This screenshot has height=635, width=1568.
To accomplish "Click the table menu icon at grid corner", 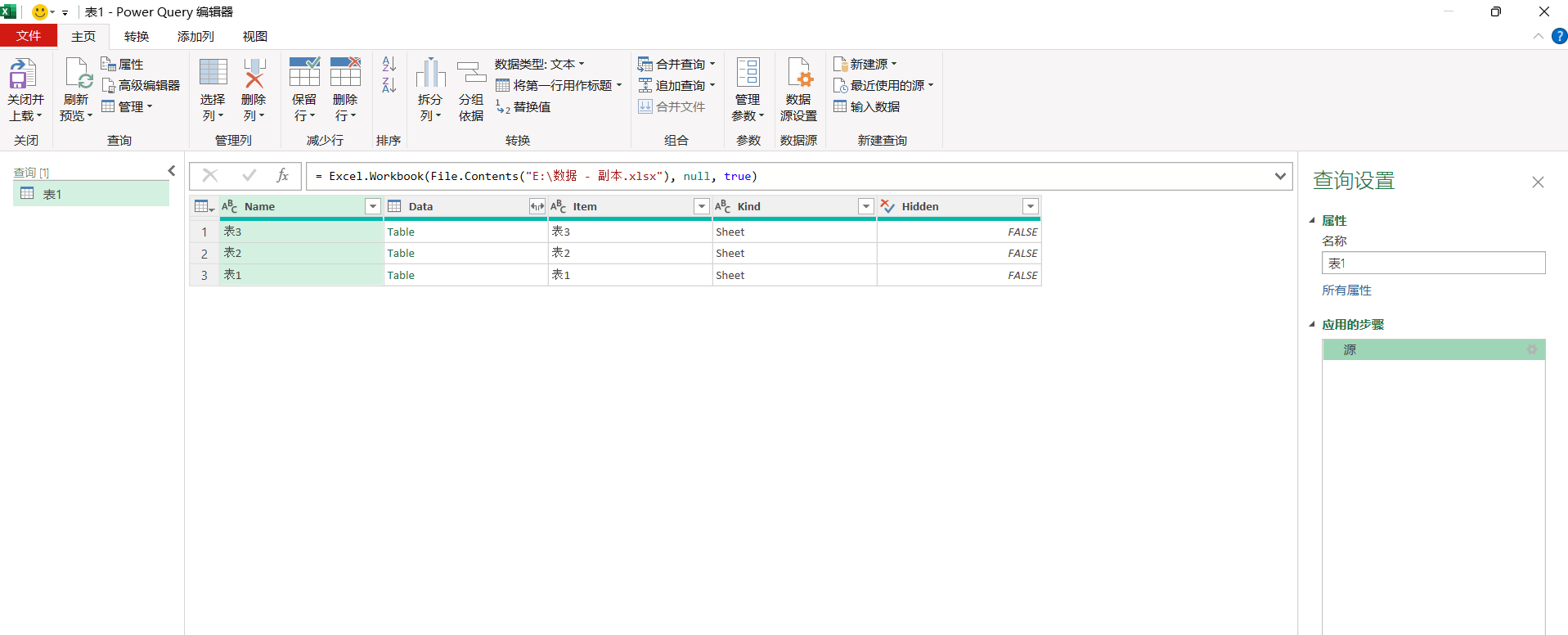I will coord(204,206).
